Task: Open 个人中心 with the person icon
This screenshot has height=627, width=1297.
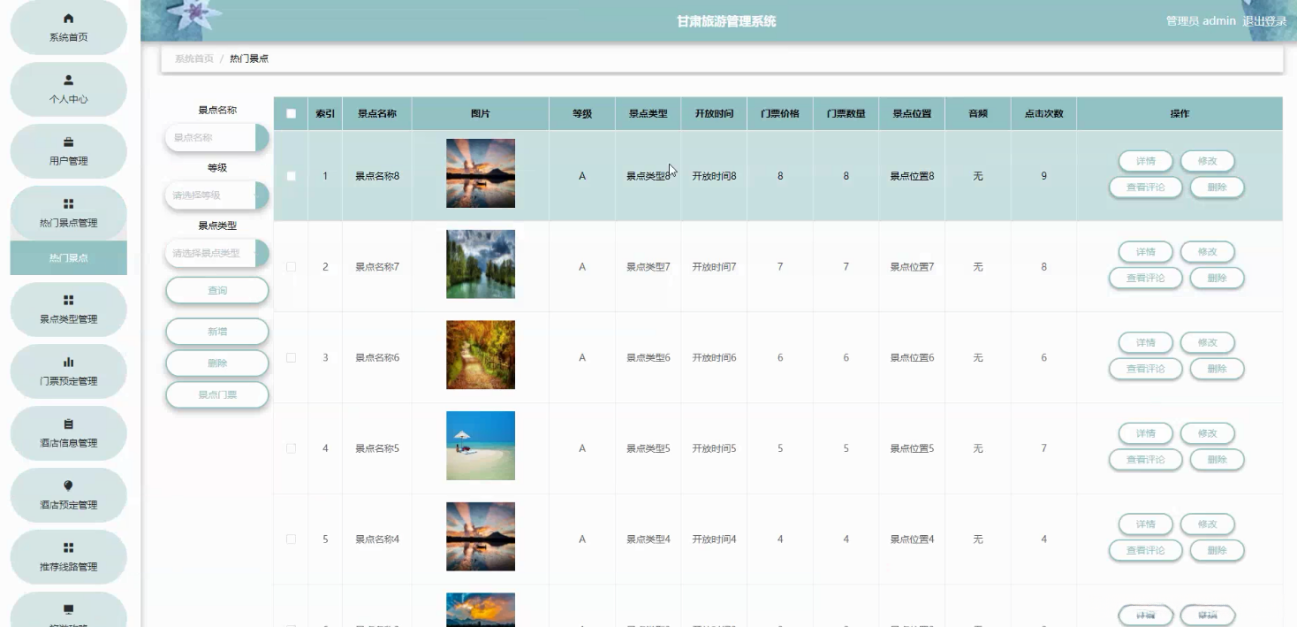Action: coord(68,89)
